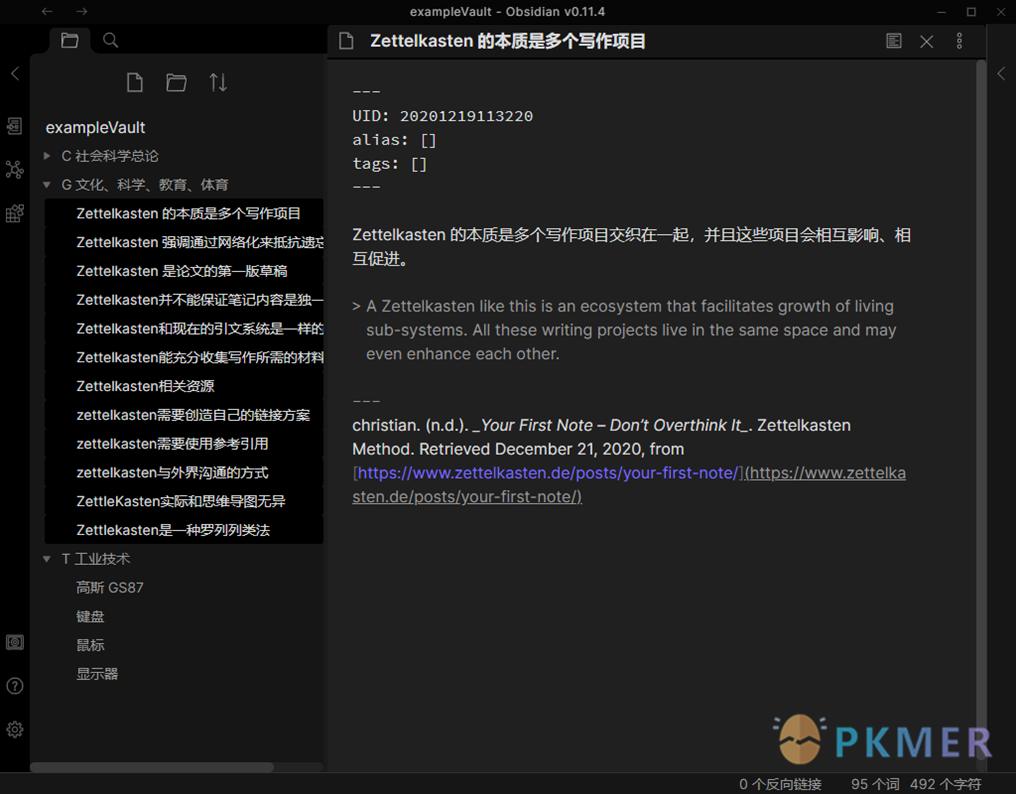Open note 'Zettlekasten是一种罗列列类法'
The width and height of the screenshot is (1016, 794).
[183, 530]
